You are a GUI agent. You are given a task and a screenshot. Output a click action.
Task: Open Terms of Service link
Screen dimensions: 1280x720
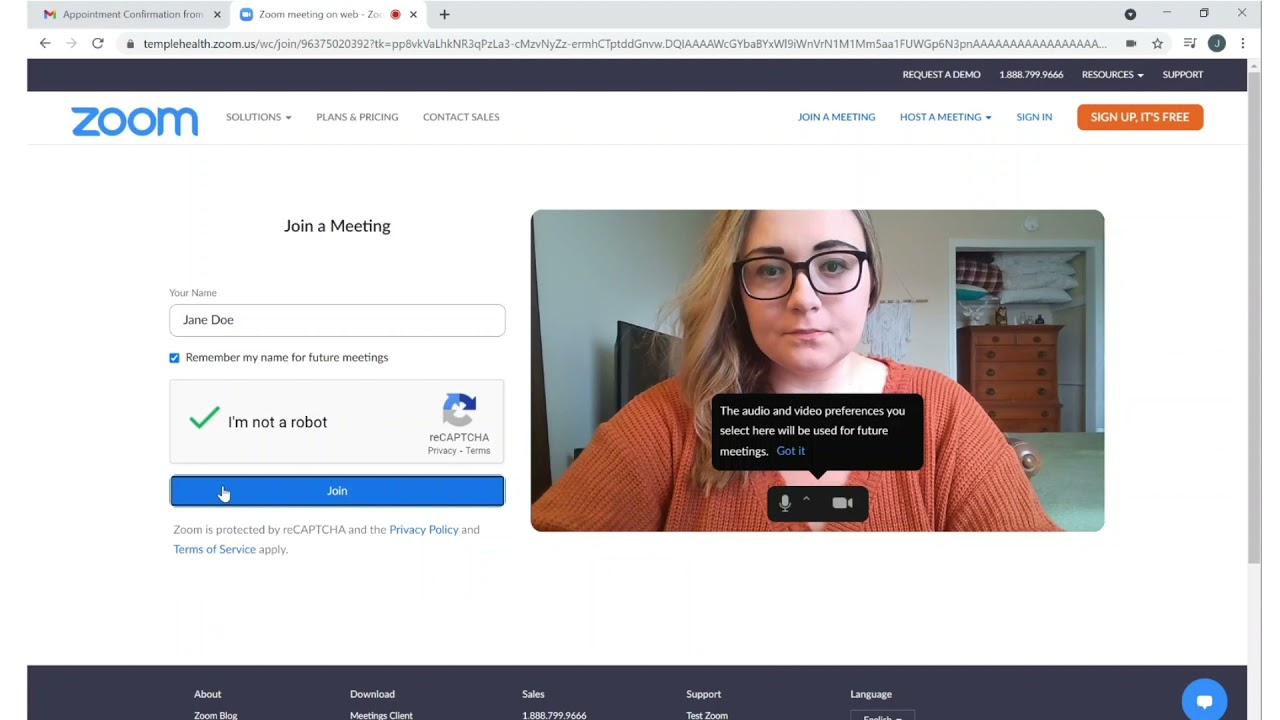214,549
